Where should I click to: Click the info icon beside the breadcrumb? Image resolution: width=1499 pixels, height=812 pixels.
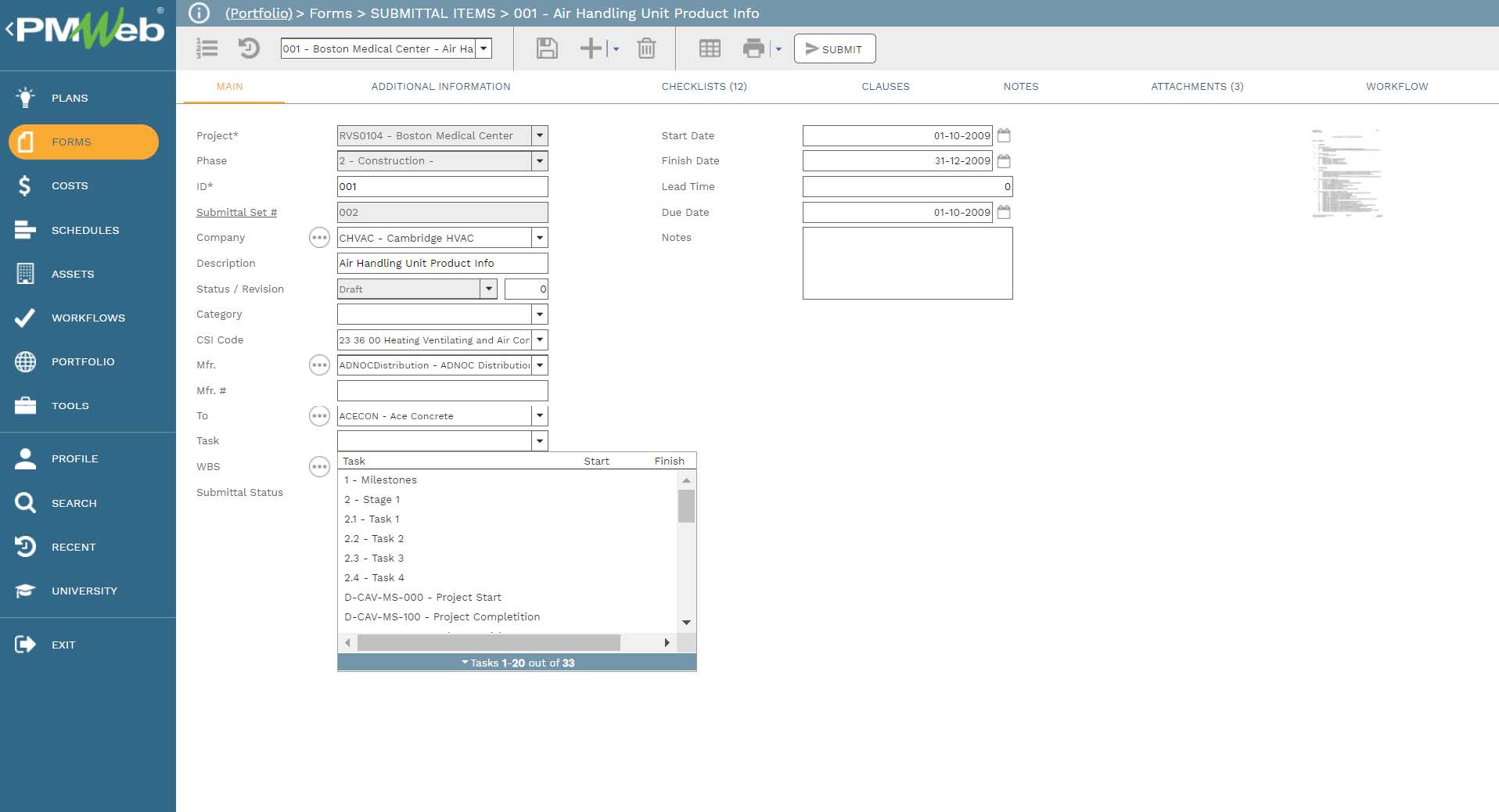coord(200,13)
